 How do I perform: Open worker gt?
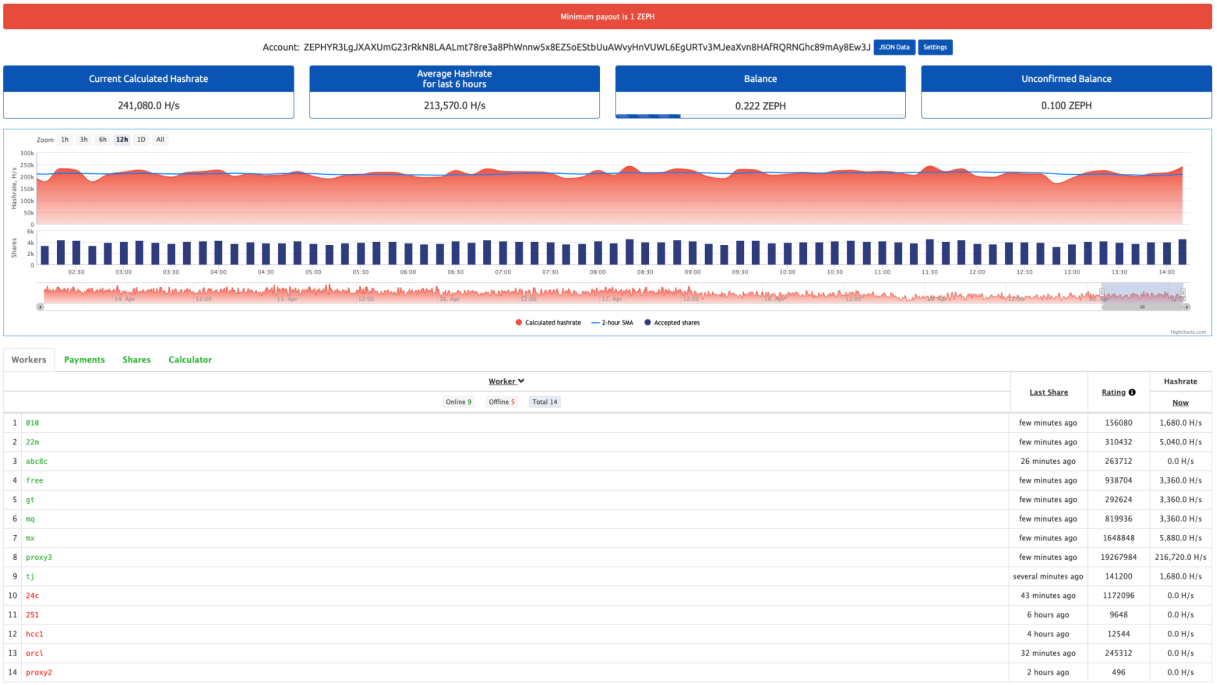coord(30,499)
